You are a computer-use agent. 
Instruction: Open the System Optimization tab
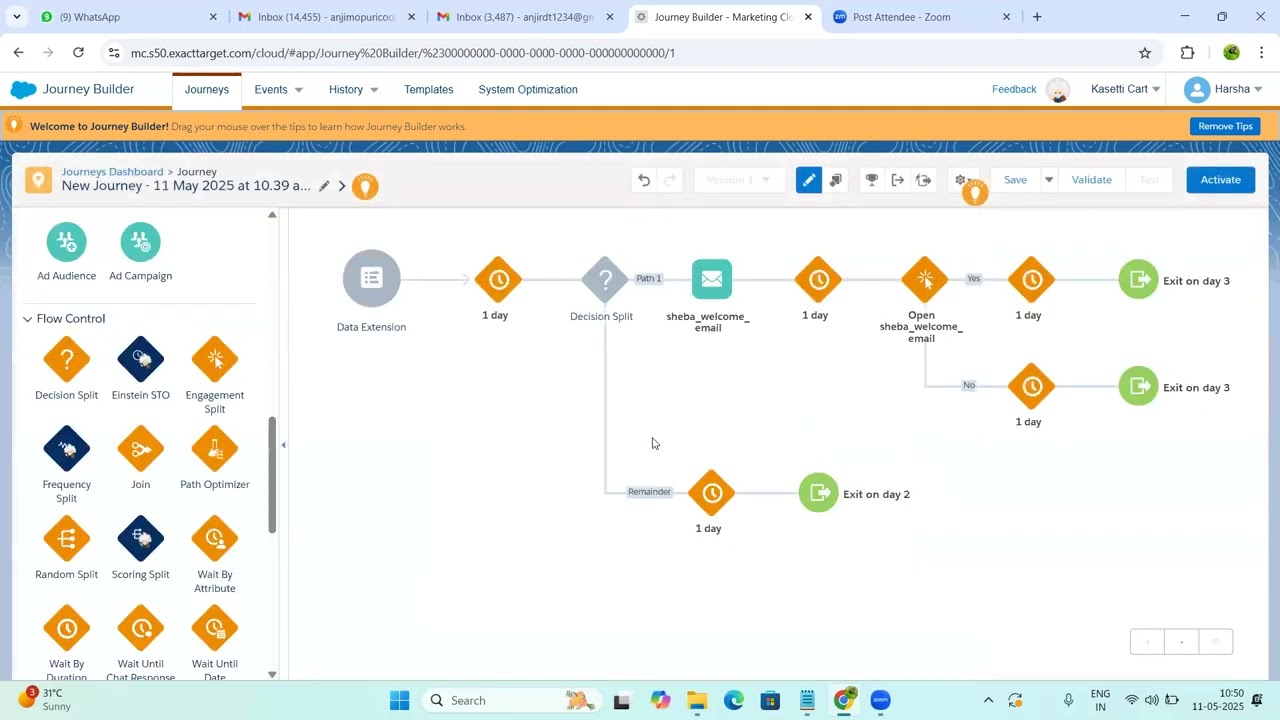click(528, 90)
